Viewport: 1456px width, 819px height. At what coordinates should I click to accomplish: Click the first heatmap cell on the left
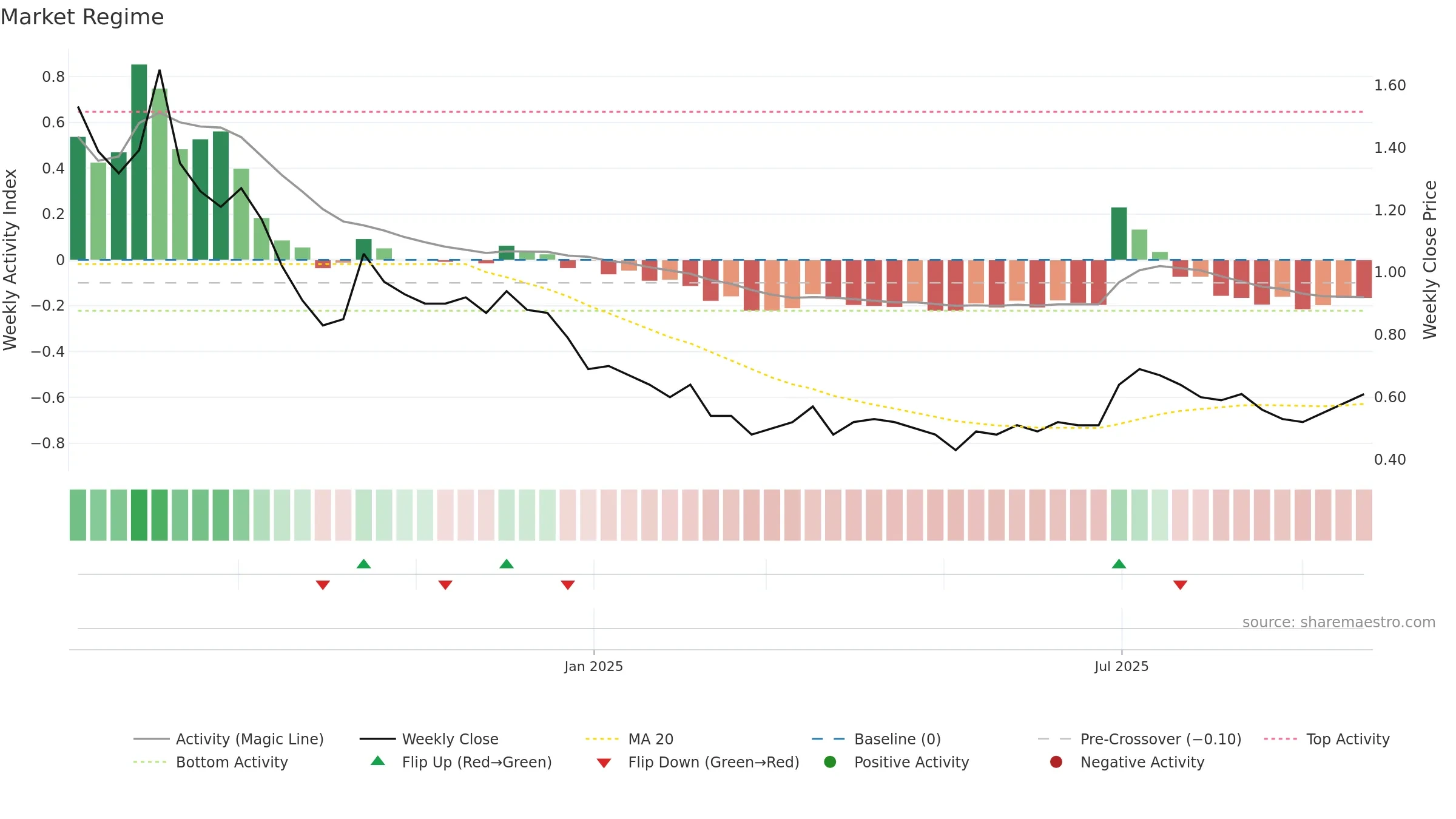click(x=78, y=515)
